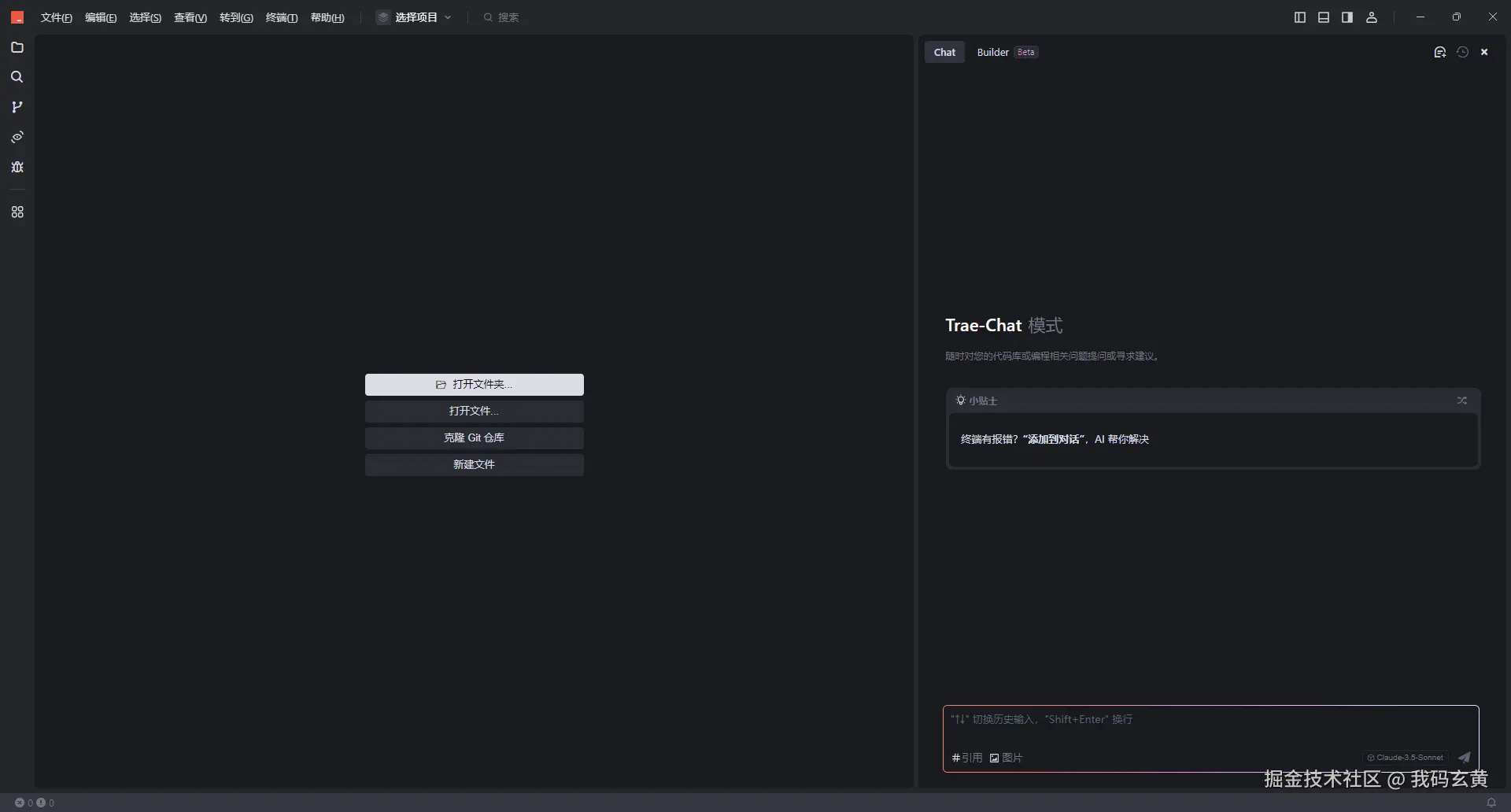Open the Claude-3.5-Sonnet model selector

coord(1406,758)
